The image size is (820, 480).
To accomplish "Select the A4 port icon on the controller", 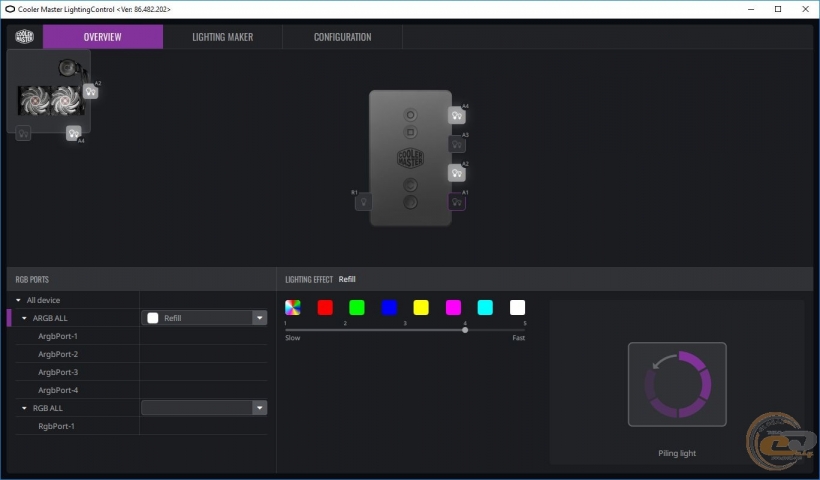I will pyautogui.click(x=457, y=116).
